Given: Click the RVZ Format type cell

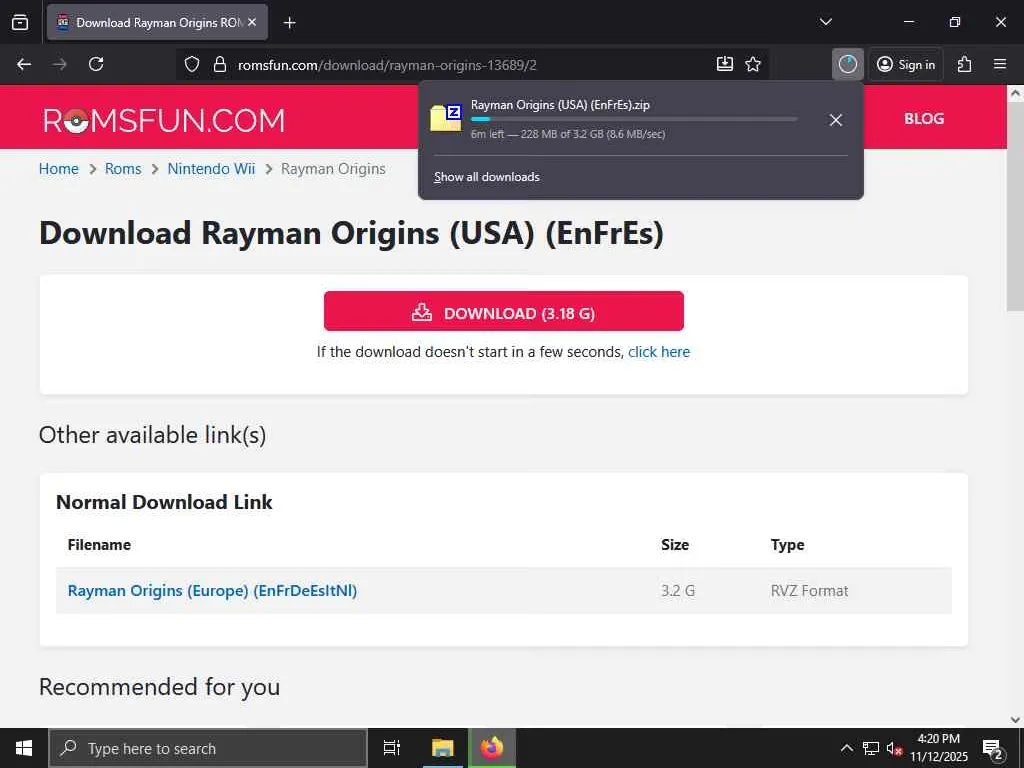Looking at the screenshot, I should click(809, 590).
